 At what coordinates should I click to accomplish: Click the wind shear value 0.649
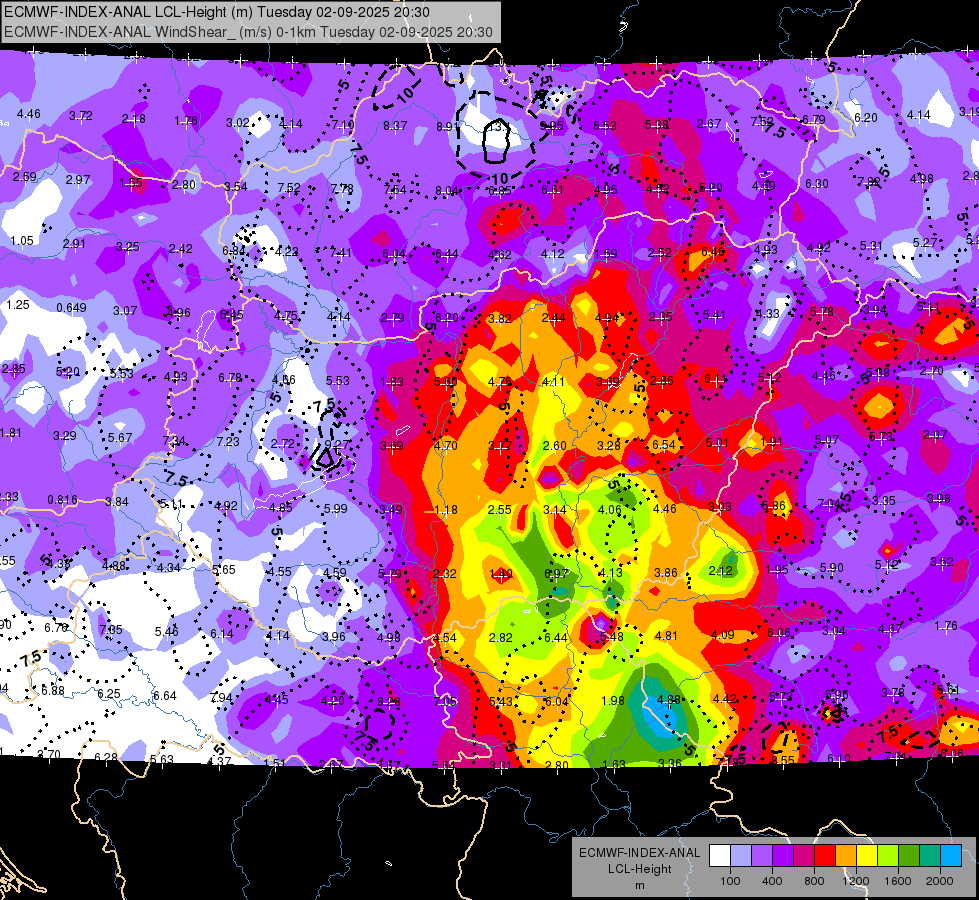click(71, 307)
